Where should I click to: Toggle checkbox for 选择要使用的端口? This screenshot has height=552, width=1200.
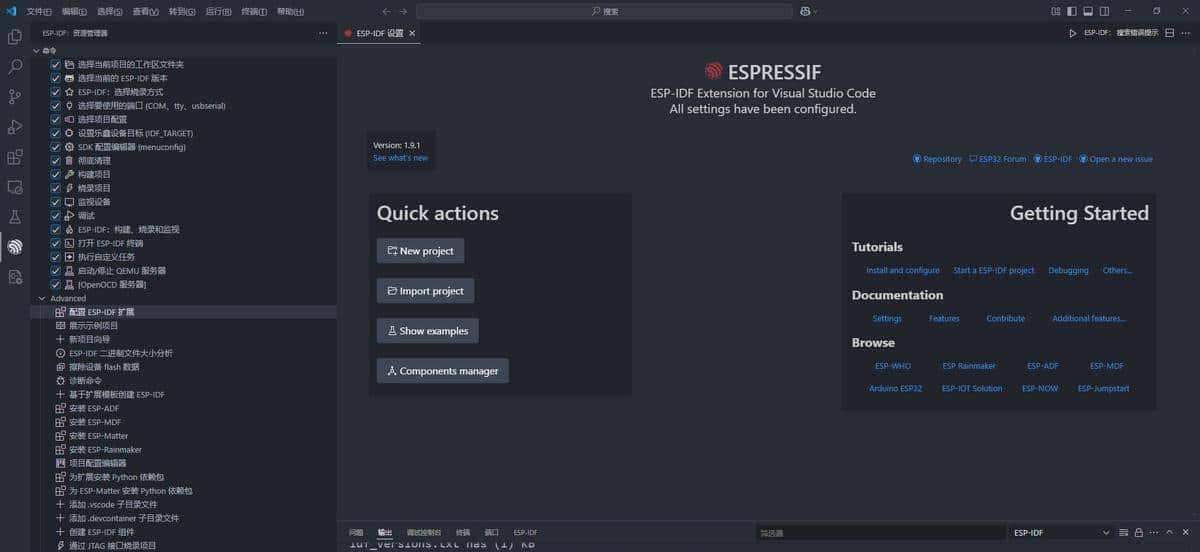(x=56, y=105)
